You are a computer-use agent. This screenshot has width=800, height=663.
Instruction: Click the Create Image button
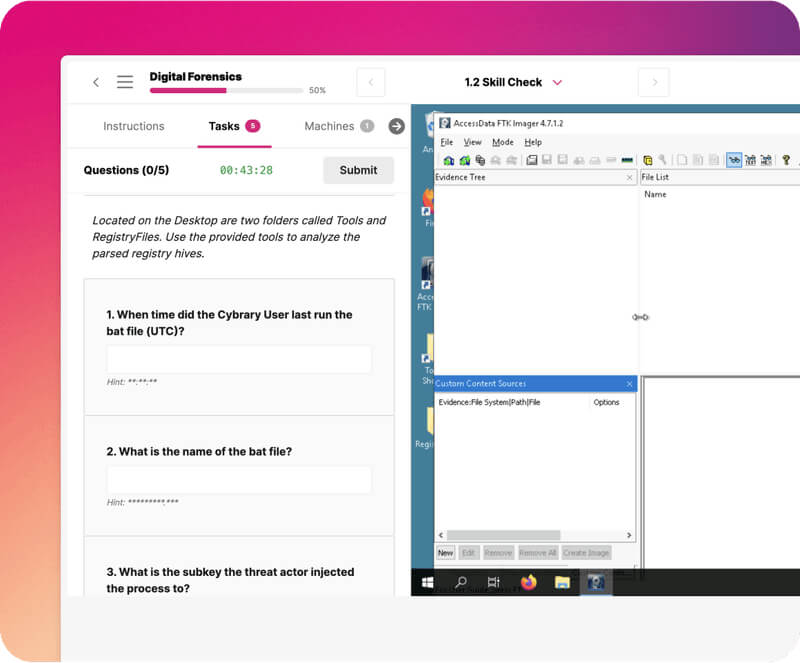(586, 553)
